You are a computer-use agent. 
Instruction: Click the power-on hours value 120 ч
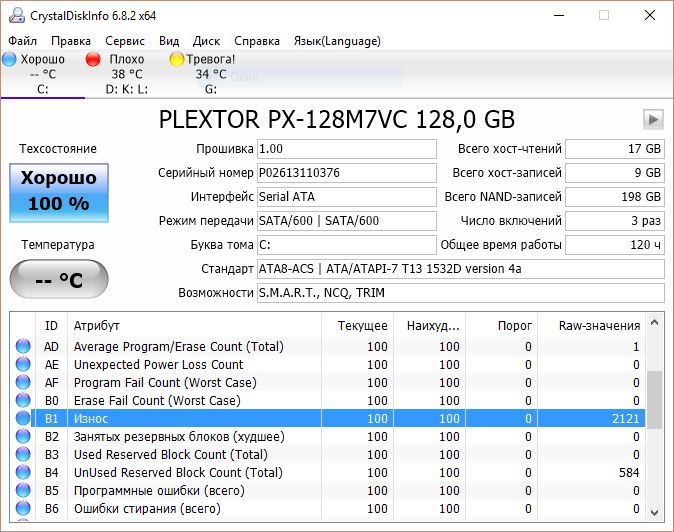coord(615,245)
